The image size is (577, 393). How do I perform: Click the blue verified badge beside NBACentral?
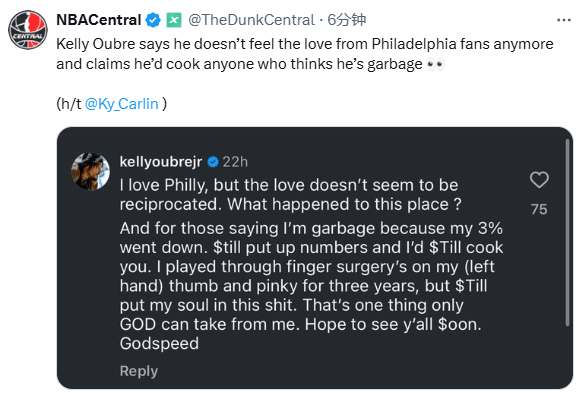point(153,20)
